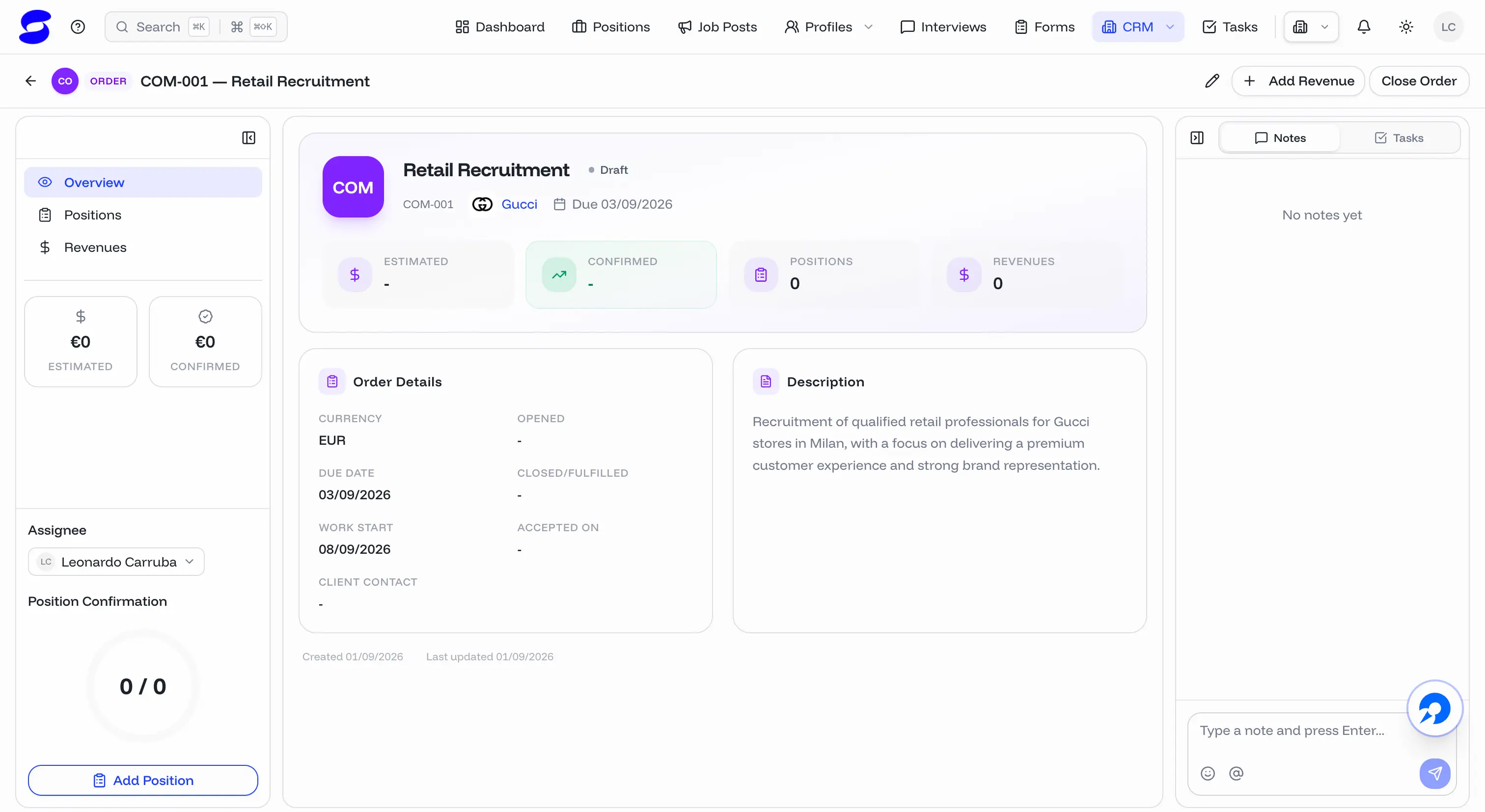Click the purple CO avatar in the page header
This screenshot has height=812, width=1485.
click(x=64, y=81)
